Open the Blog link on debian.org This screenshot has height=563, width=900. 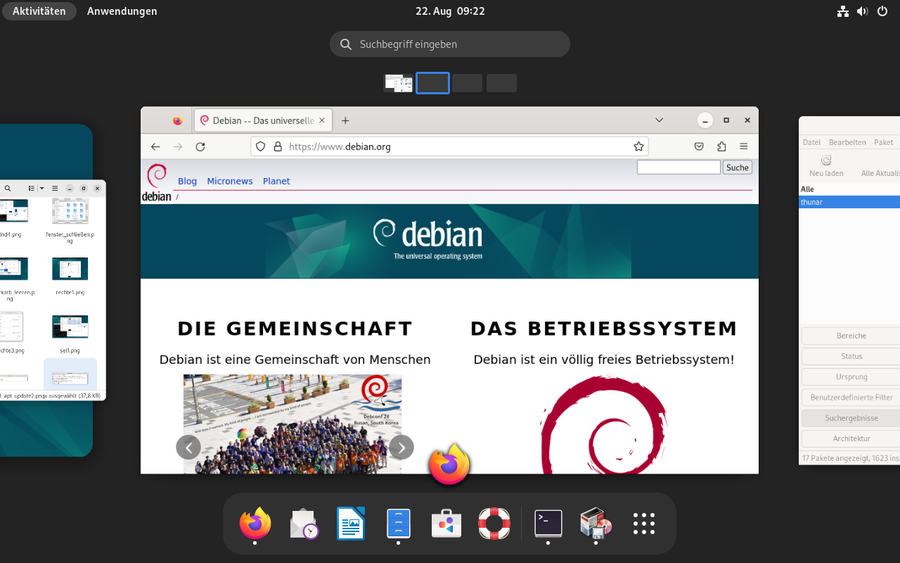(x=187, y=181)
